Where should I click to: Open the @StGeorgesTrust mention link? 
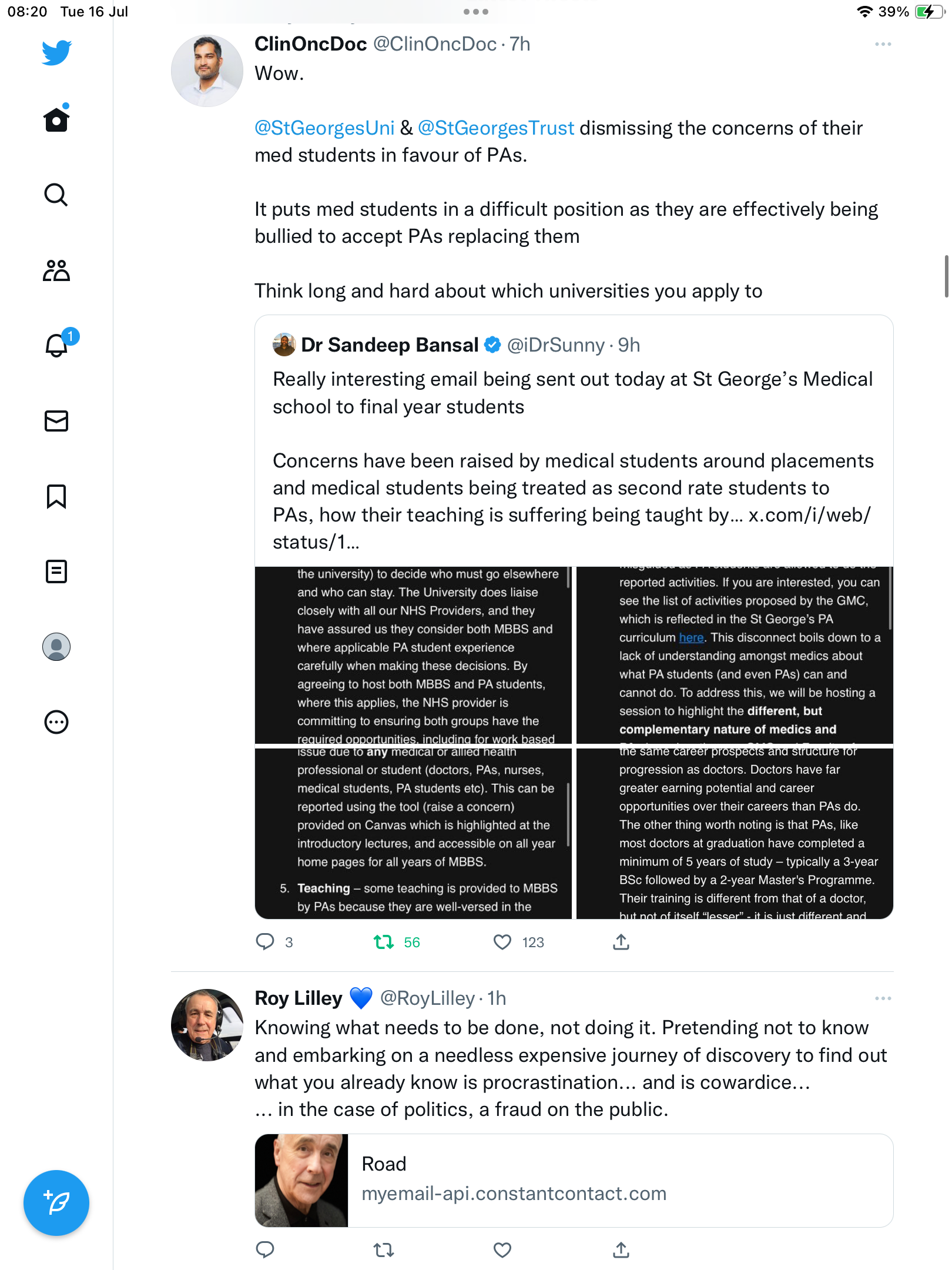coord(496,128)
